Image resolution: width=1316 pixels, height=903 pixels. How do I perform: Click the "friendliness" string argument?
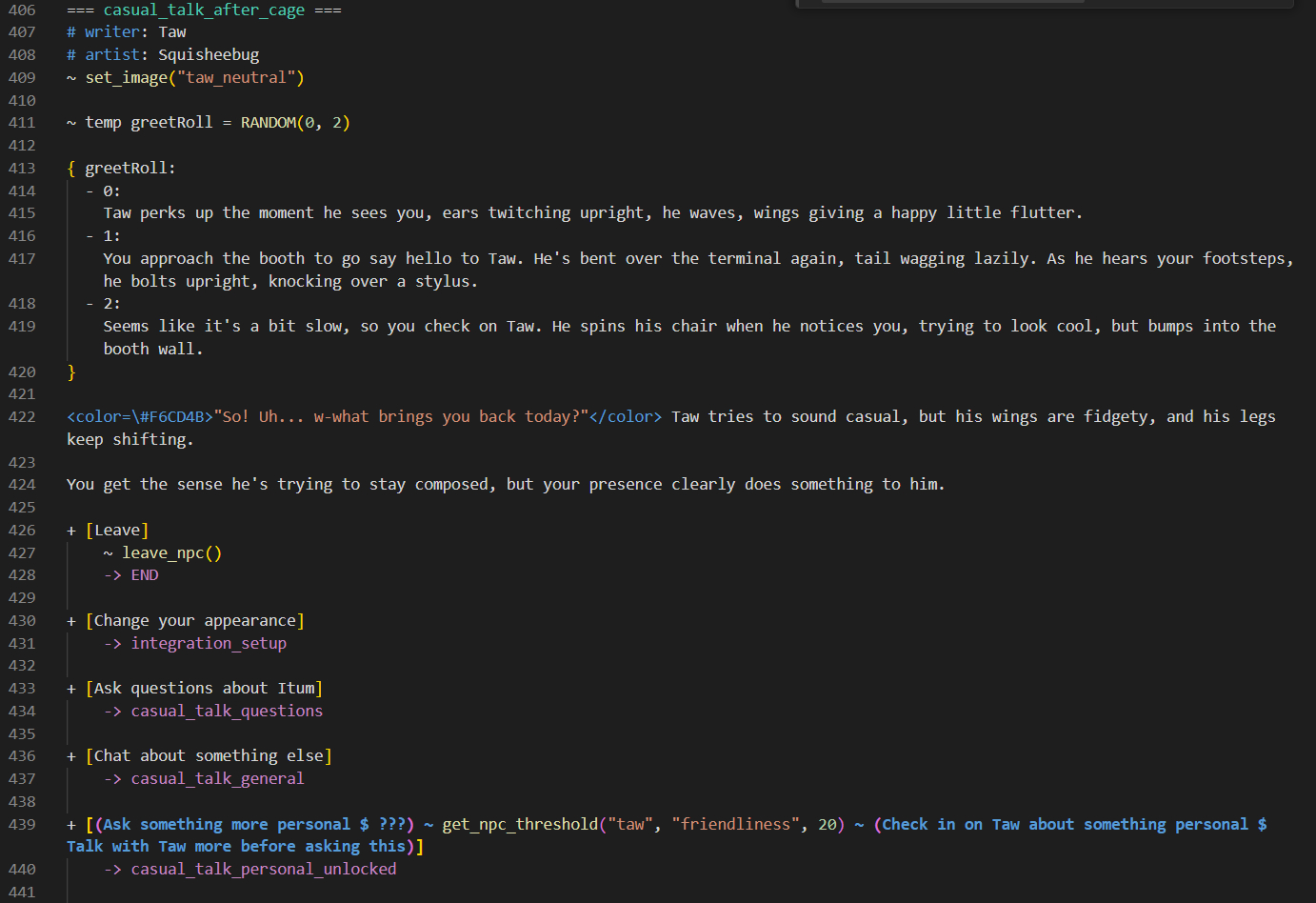tap(735, 825)
